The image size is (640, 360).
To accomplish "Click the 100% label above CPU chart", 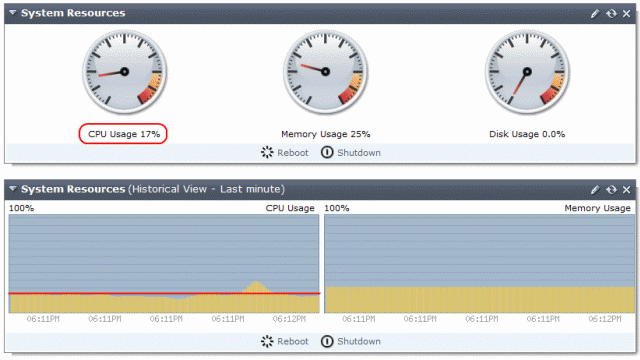I will (21, 208).
